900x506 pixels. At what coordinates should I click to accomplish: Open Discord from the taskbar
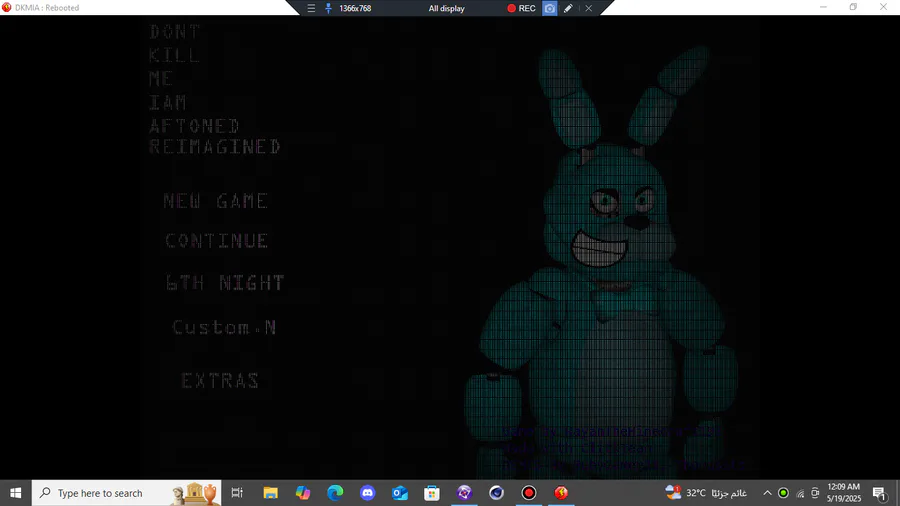pyautogui.click(x=367, y=493)
